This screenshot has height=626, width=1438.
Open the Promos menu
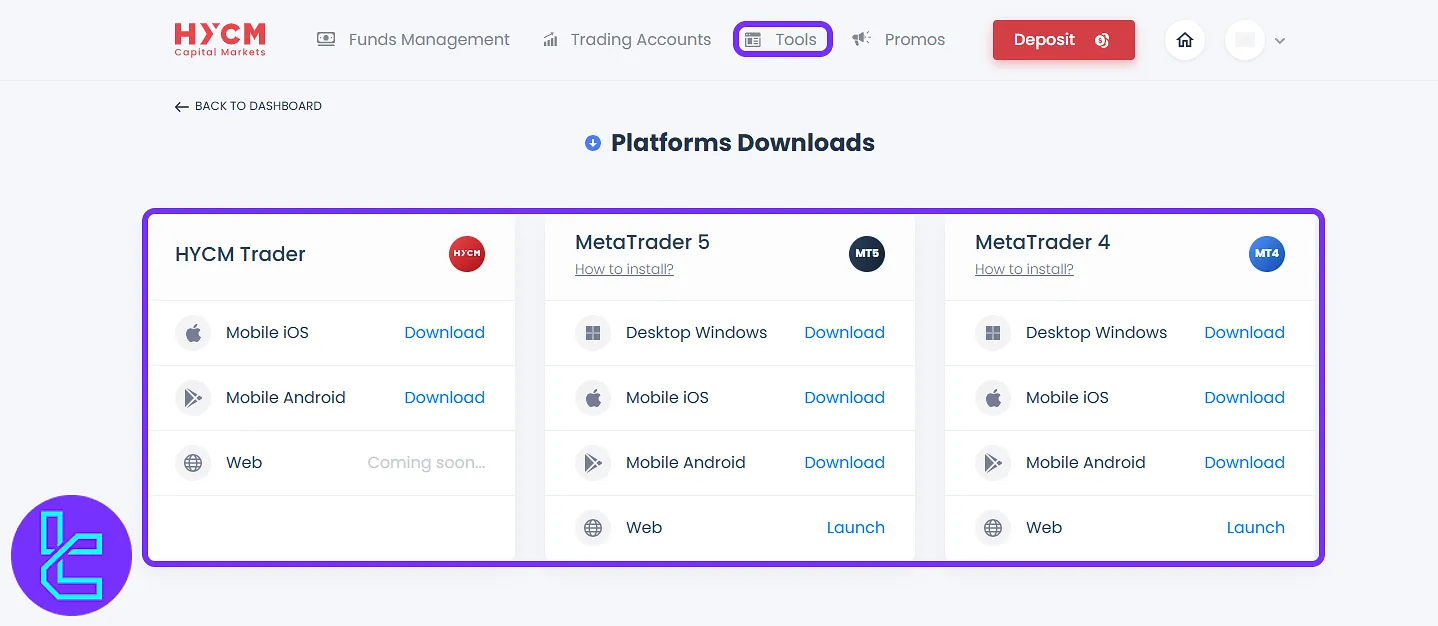[898, 40]
